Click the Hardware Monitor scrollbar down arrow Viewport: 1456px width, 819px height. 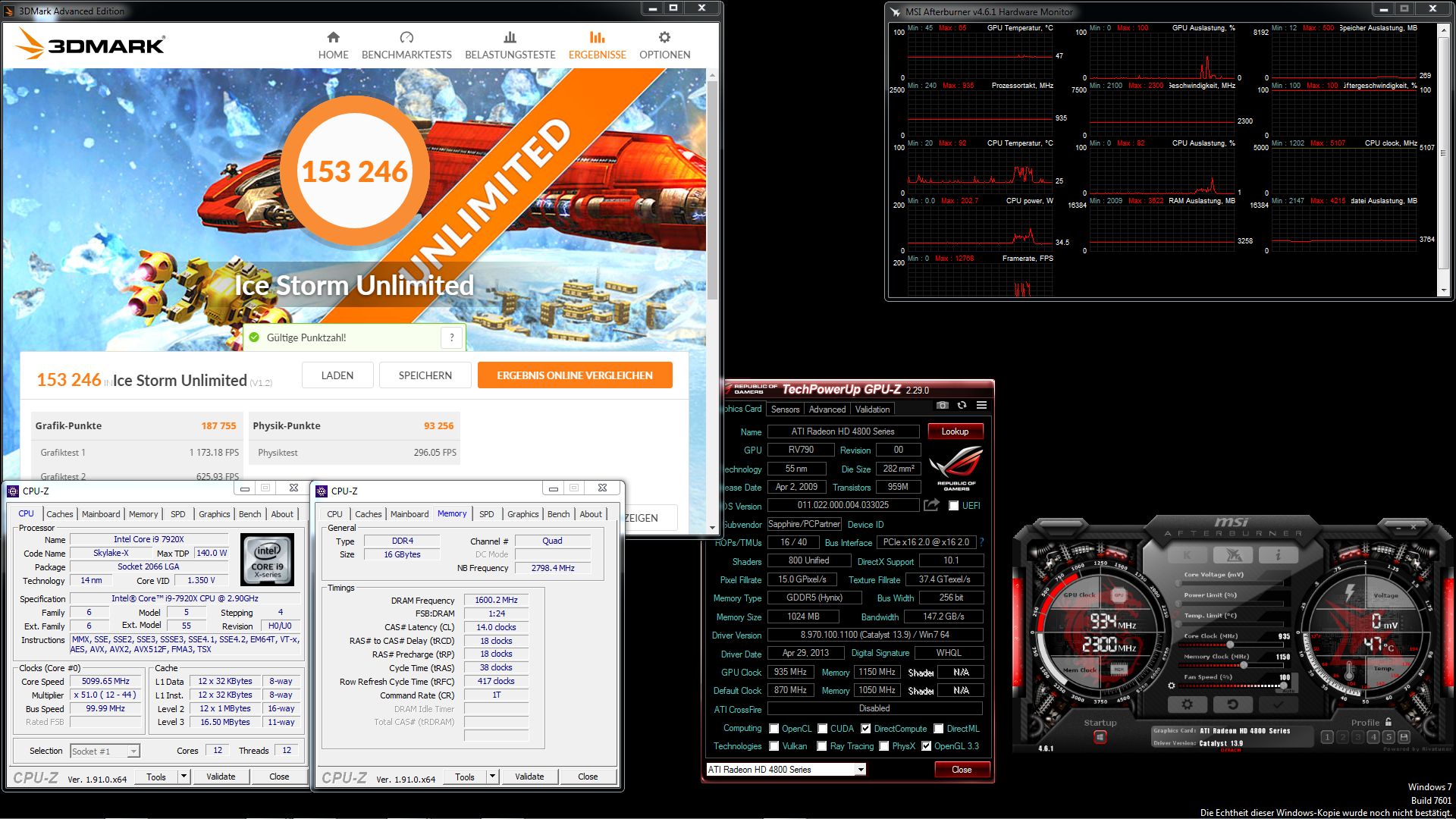[x=1443, y=290]
